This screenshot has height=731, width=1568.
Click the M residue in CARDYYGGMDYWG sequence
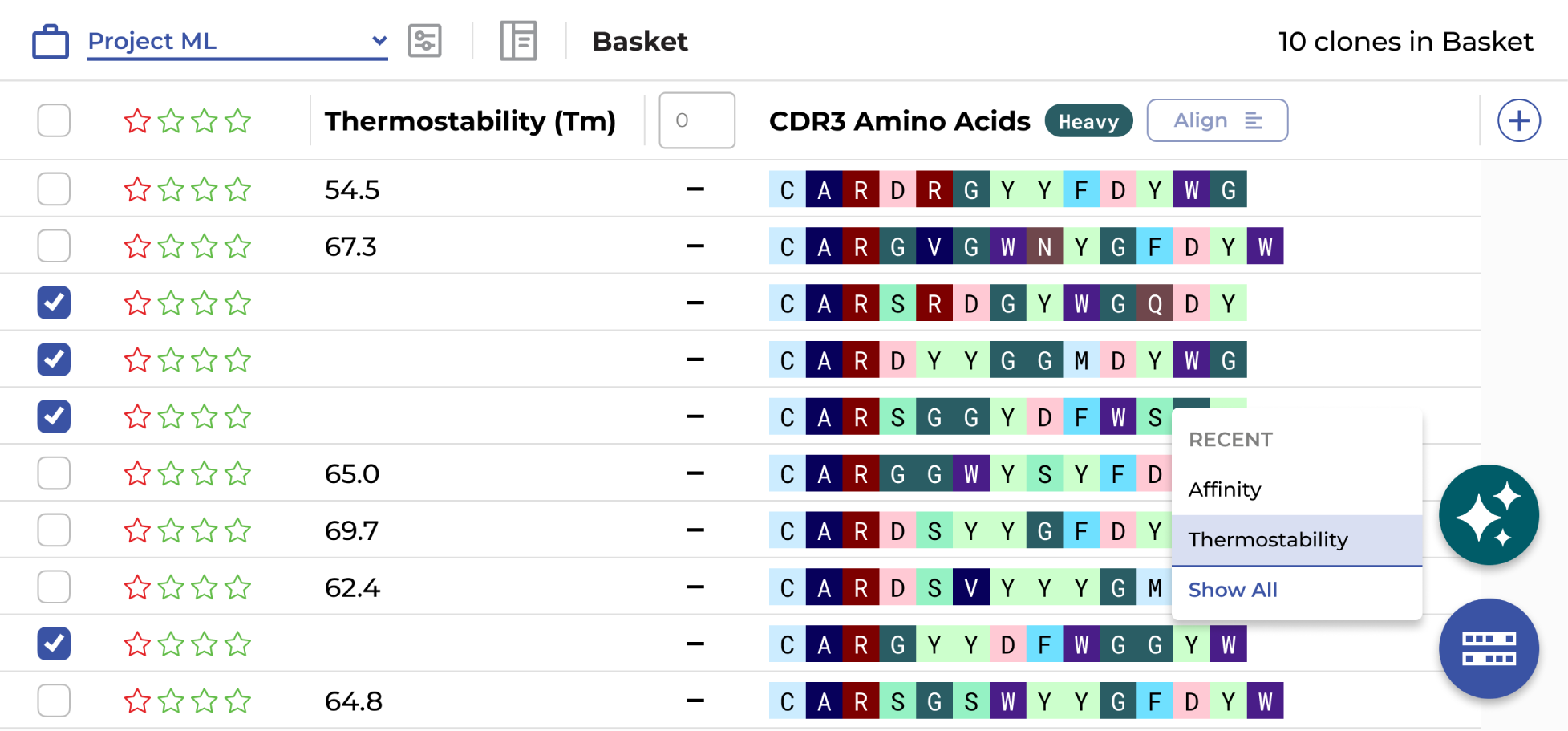pos(1081,360)
